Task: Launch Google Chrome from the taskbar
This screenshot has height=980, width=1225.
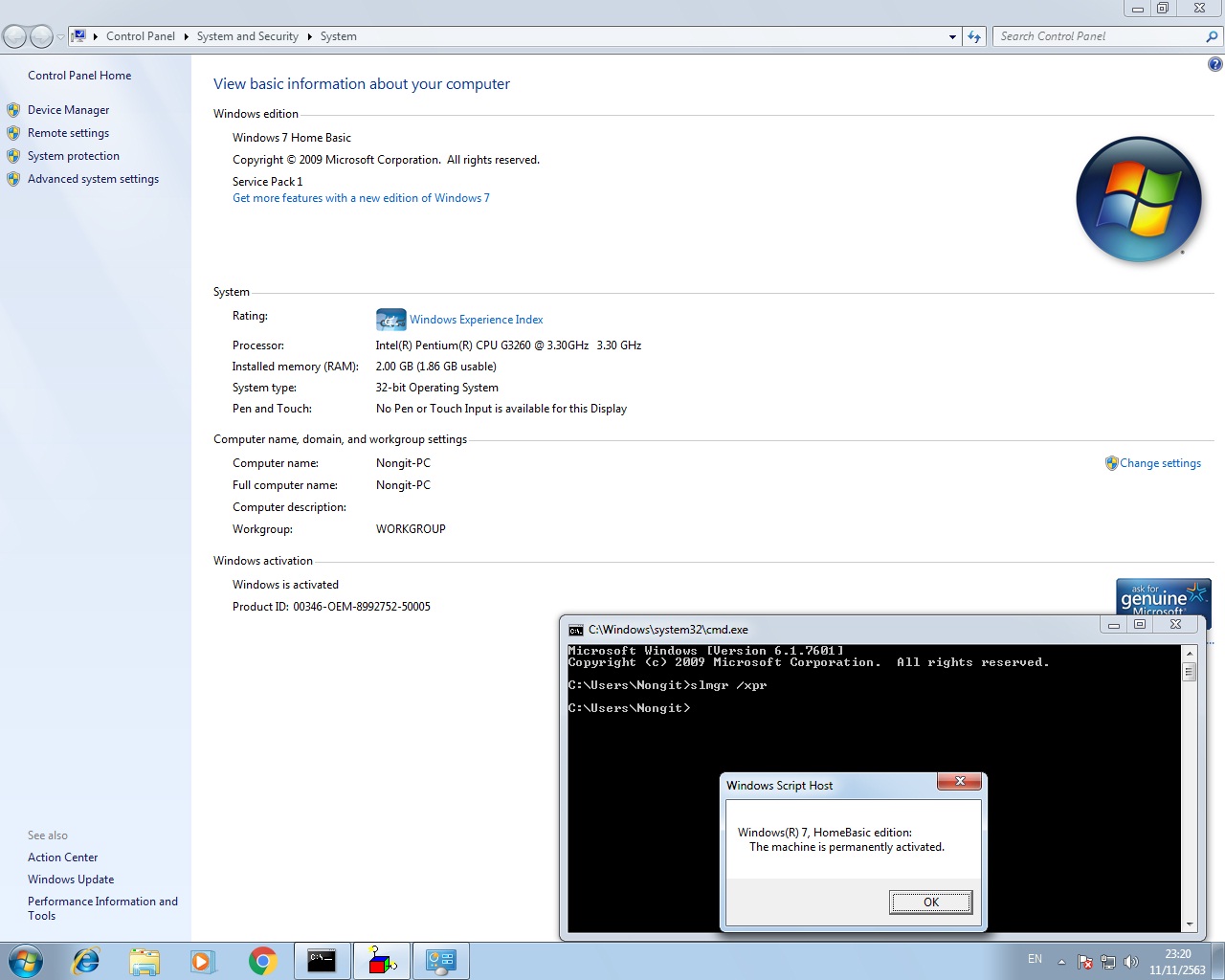Action: click(x=262, y=961)
